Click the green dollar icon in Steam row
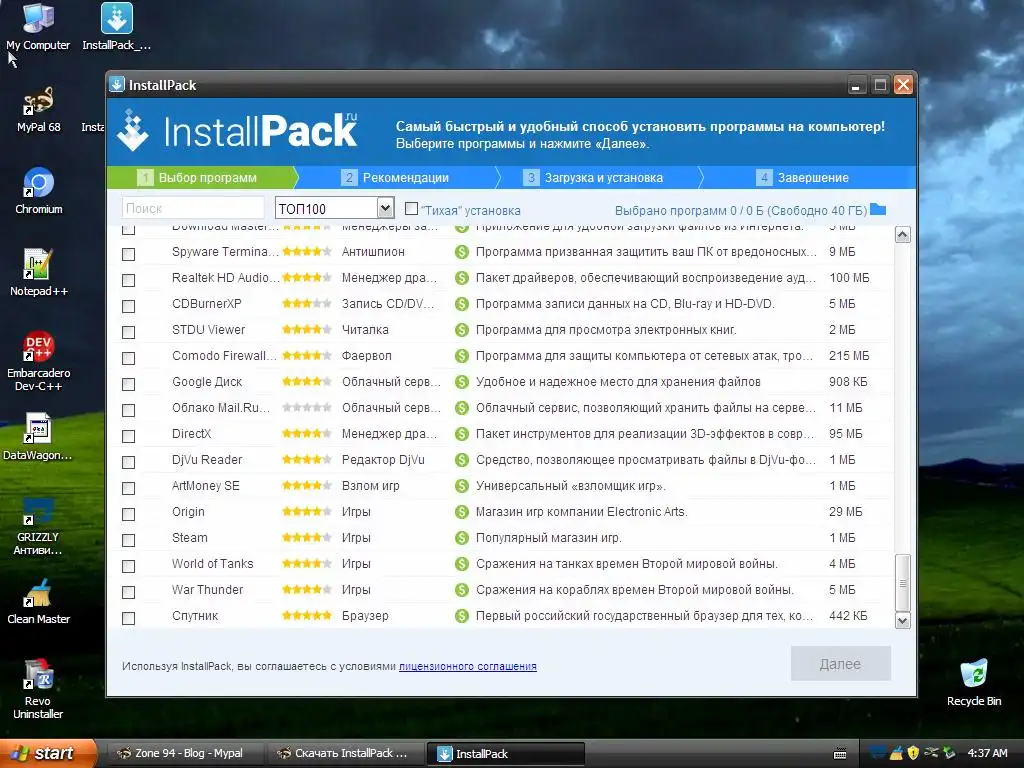This screenshot has height=768, width=1024. tap(462, 538)
